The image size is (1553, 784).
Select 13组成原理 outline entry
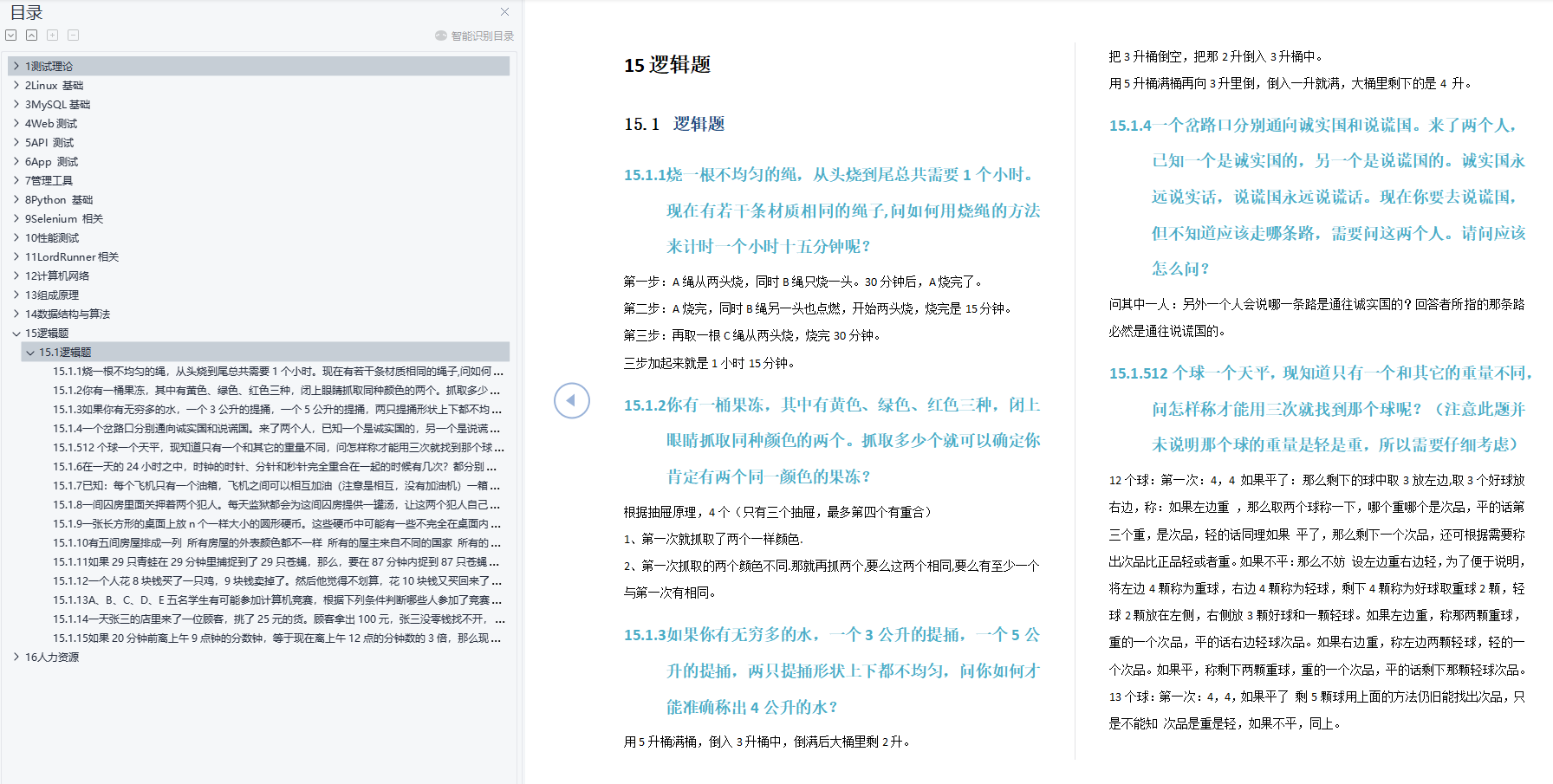(x=51, y=295)
